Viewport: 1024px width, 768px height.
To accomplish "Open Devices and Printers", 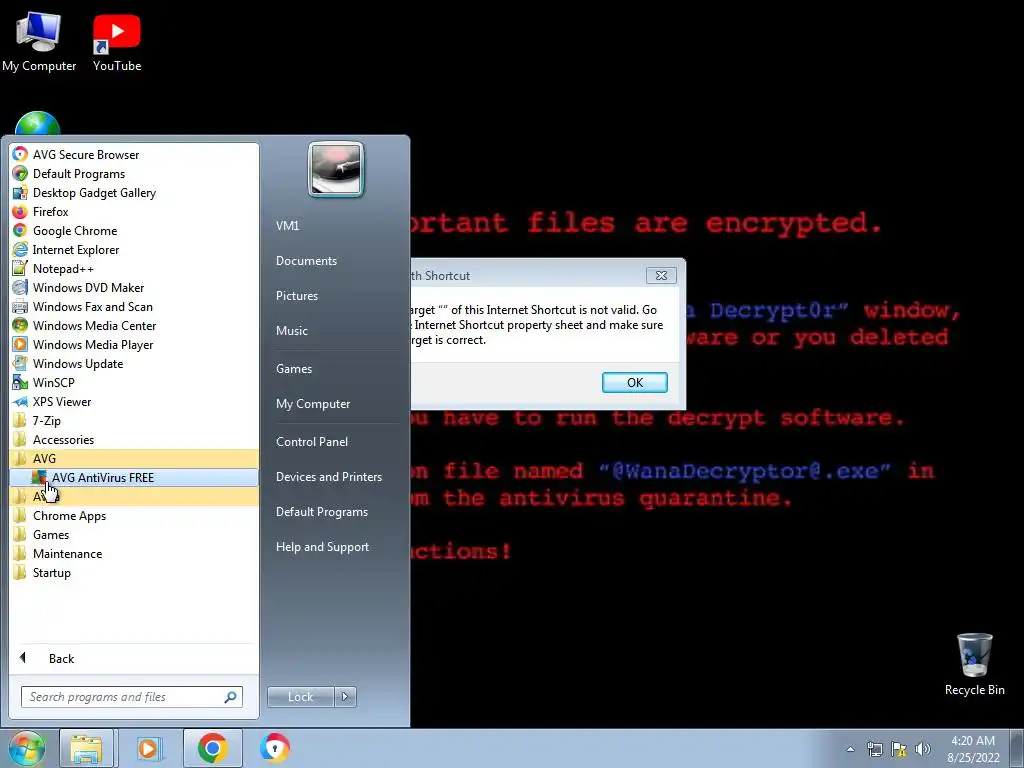I will [x=337, y=477].
